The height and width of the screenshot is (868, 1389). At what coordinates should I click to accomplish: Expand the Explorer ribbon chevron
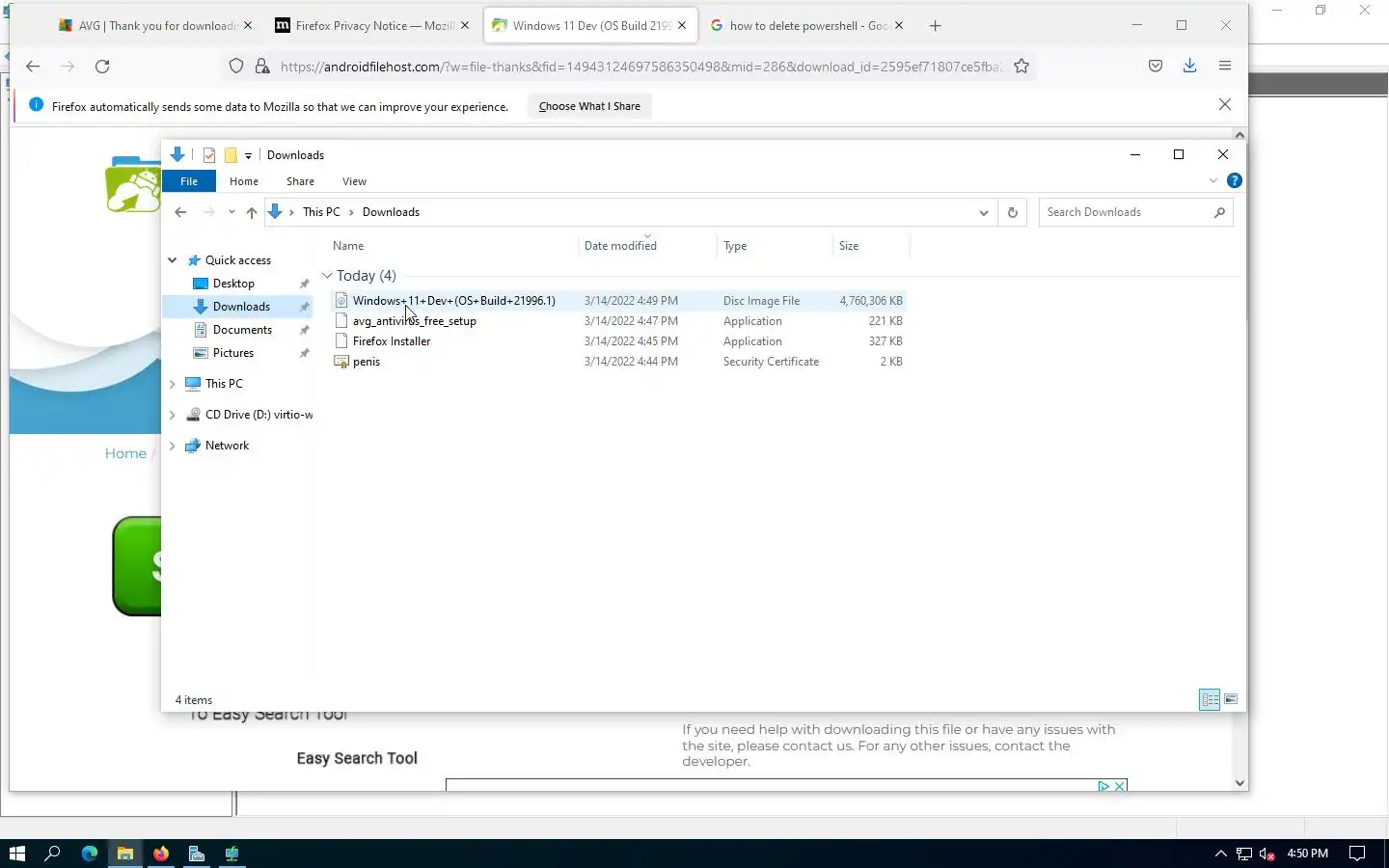point(1213,181)
